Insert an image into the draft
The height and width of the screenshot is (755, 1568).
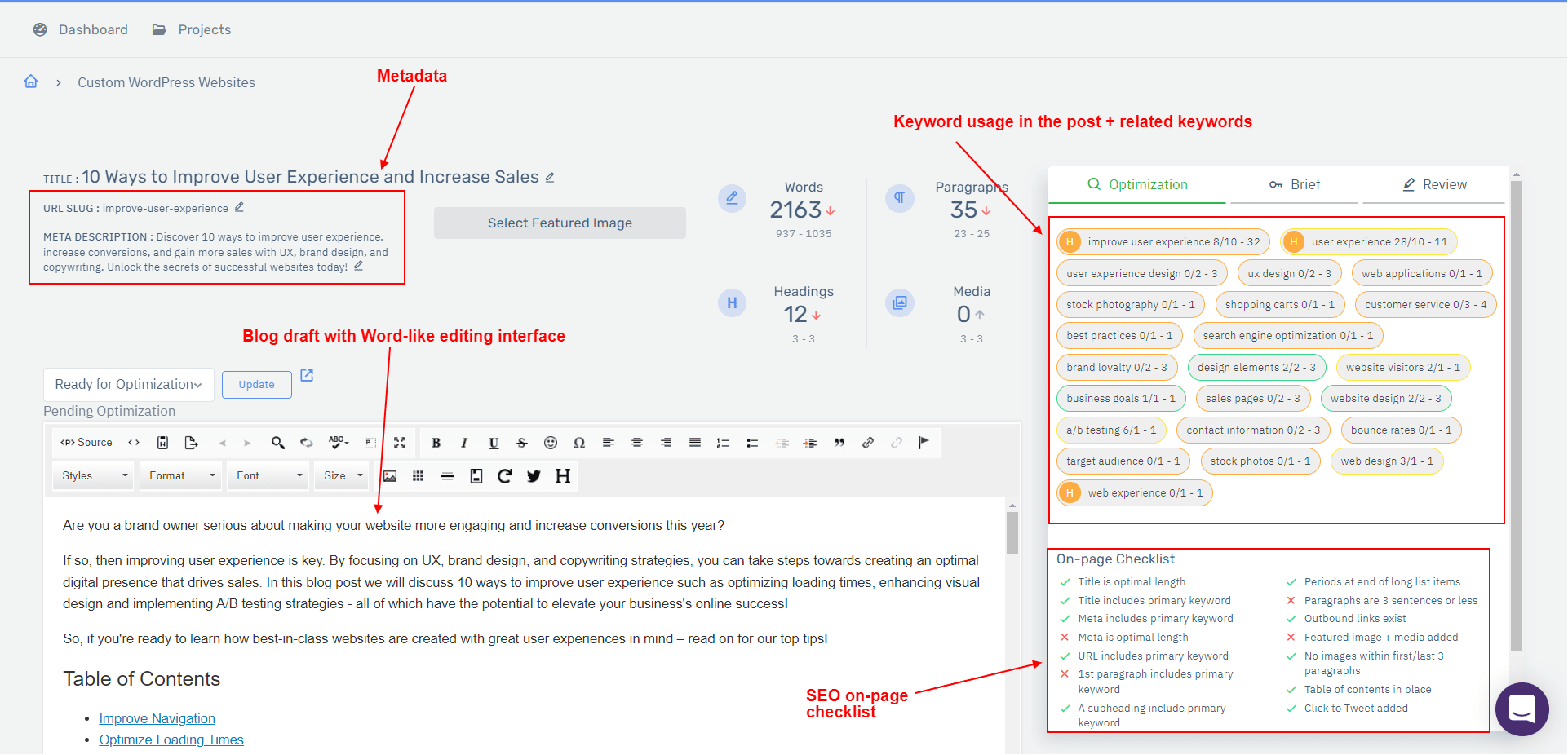pyautogui.click(x=390, y=476)
